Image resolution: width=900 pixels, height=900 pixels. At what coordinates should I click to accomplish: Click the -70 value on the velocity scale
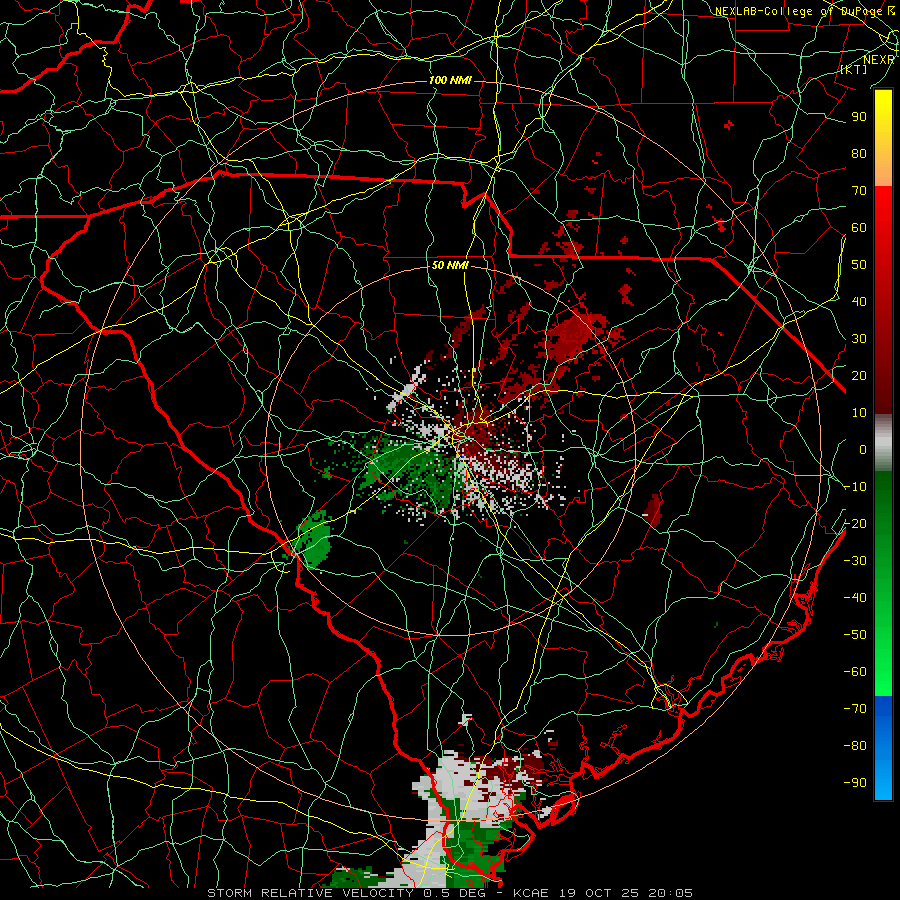(x=855, y=709)
